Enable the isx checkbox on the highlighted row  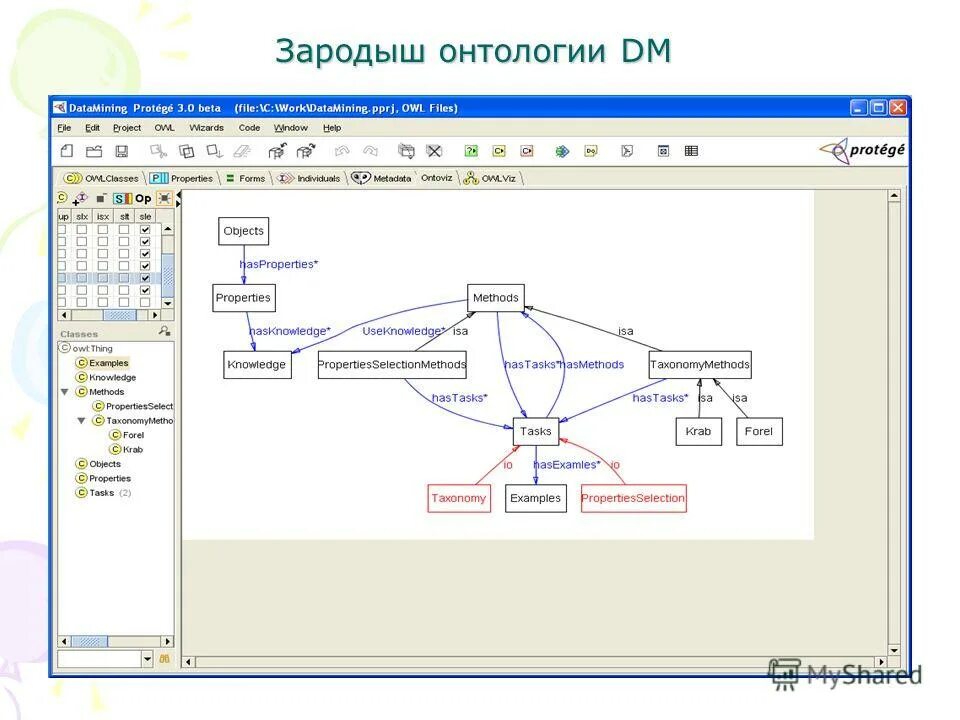click(103, 277)
